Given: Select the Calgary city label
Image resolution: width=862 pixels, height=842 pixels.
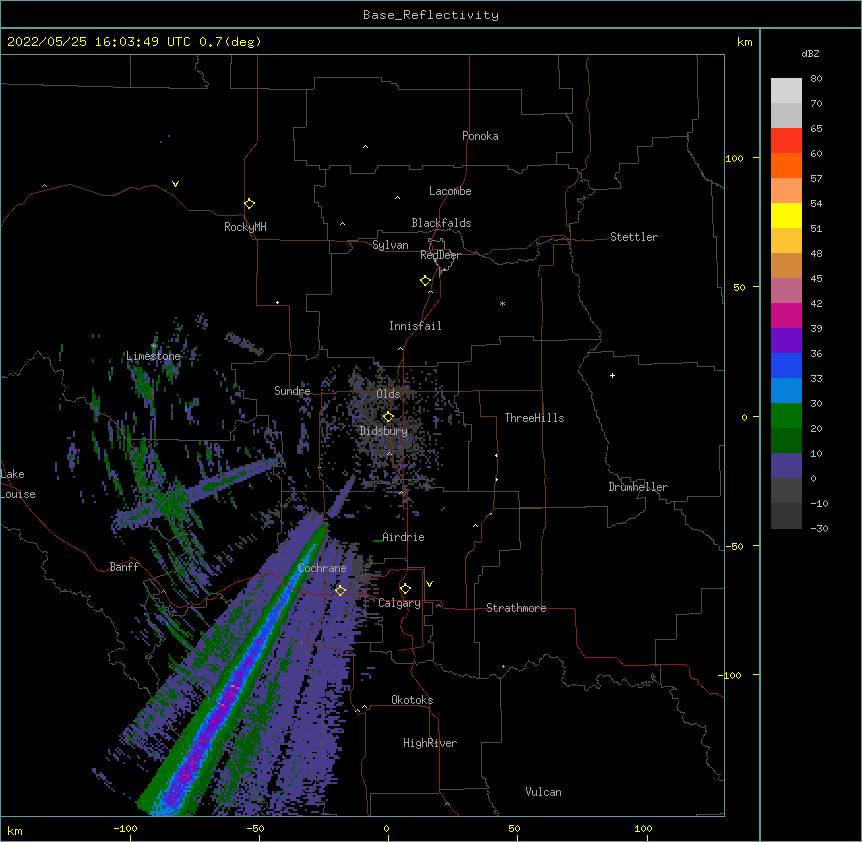Looking at the screenshot, I should pyautogui.click(x=399, y=603).
